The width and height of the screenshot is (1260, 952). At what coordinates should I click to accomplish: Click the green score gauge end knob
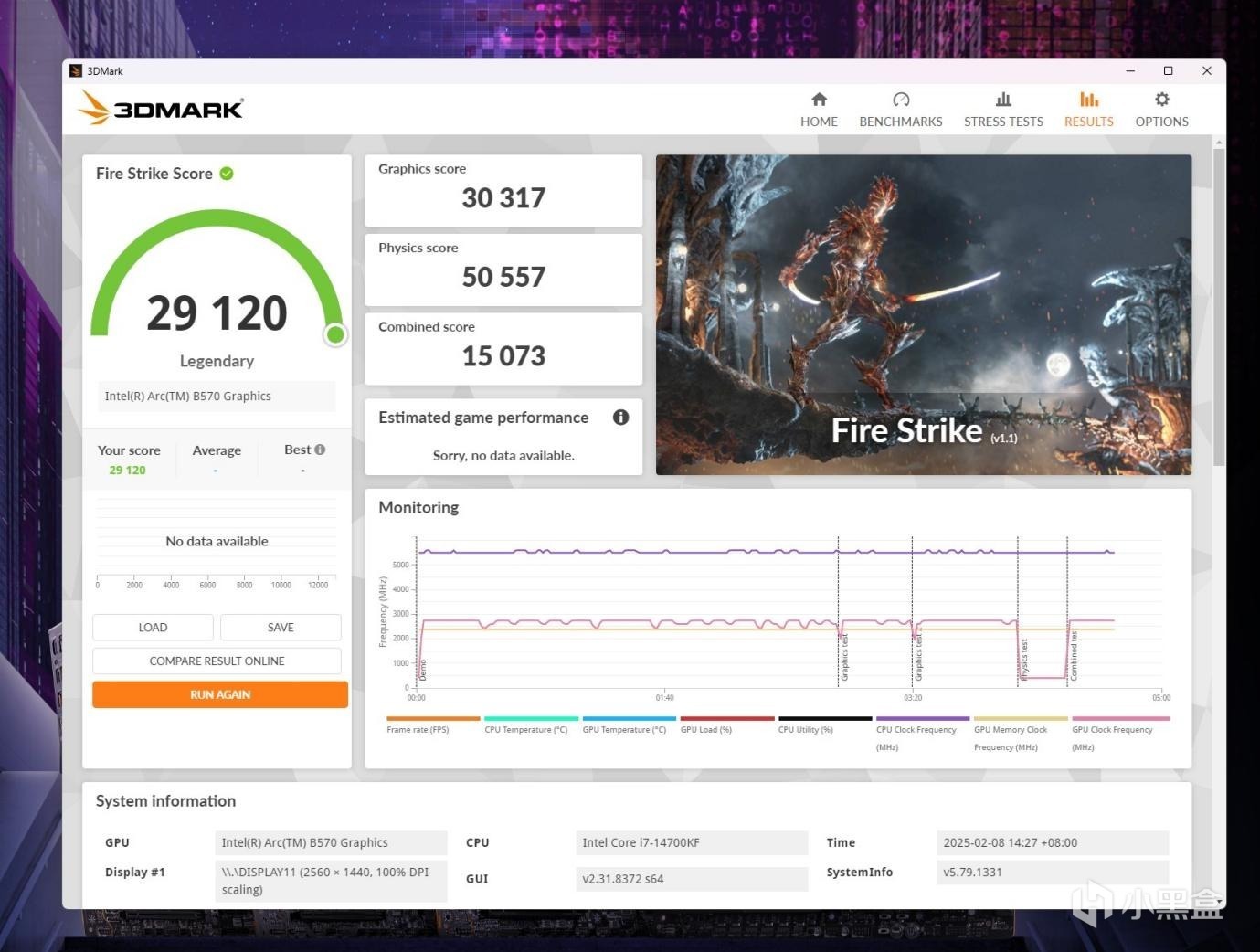point(335,335)
